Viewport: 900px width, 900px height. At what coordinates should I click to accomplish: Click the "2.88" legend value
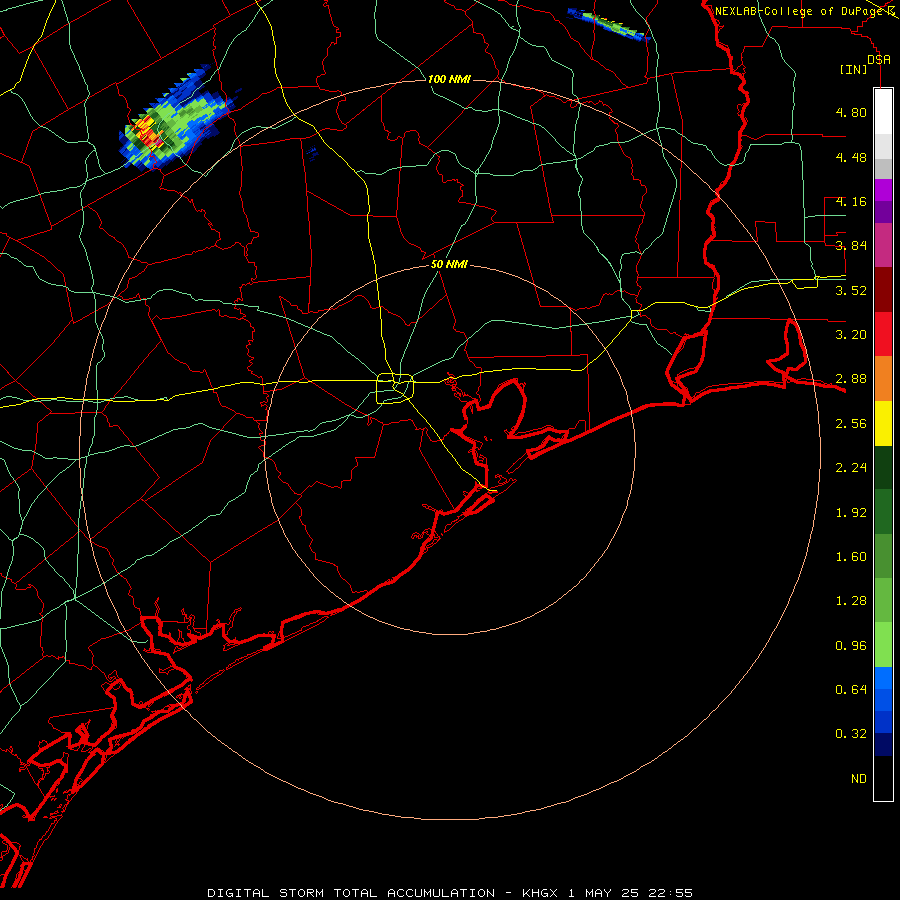[x=851, y=379]
